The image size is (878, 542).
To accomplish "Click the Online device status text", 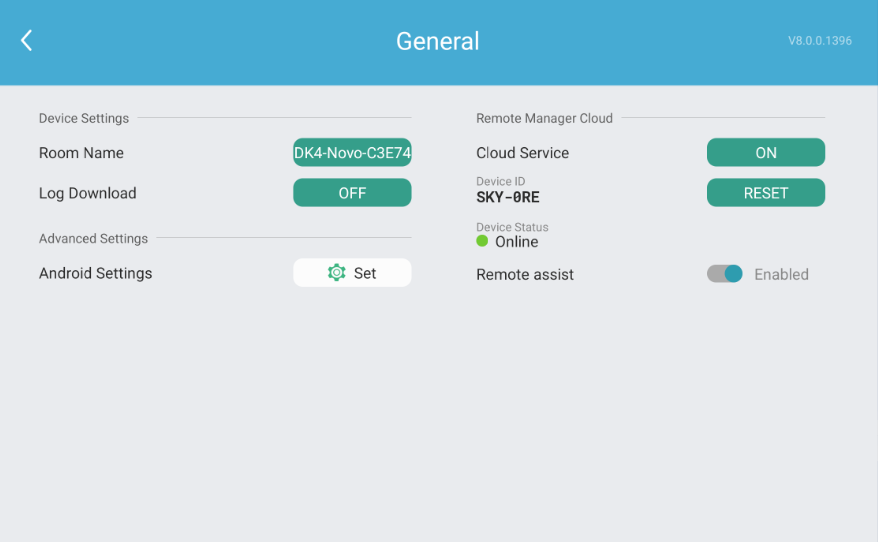I will (516, 242).
